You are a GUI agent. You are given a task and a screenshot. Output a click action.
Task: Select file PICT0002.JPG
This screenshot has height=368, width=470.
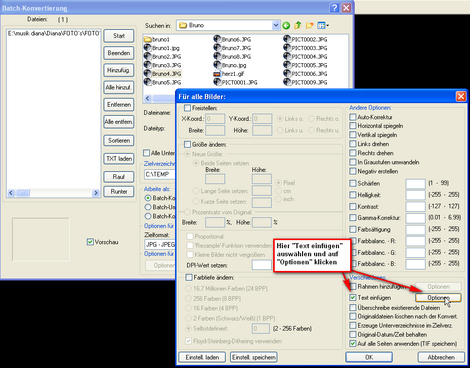[305, 39]
